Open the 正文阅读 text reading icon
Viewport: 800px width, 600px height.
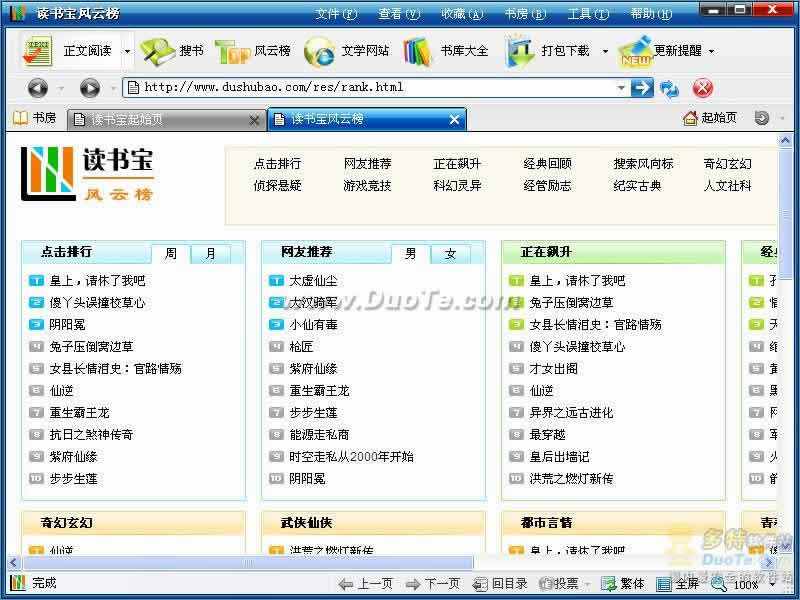click(x=37, y=51)
